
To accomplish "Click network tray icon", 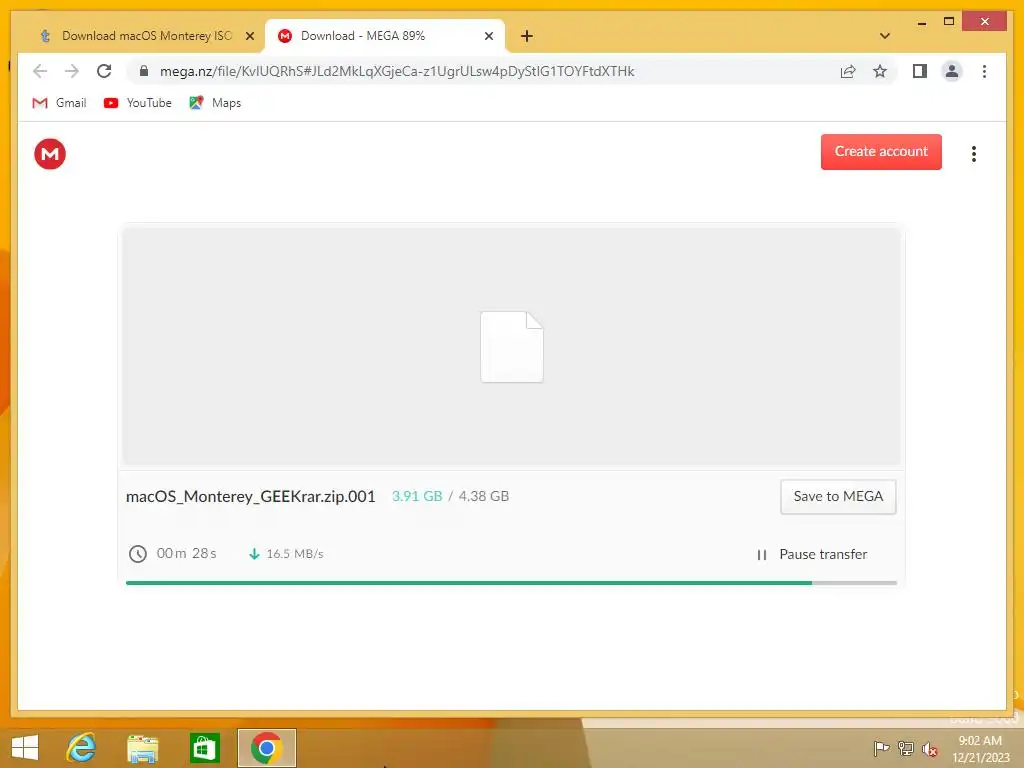I will (x=906, y=748).
